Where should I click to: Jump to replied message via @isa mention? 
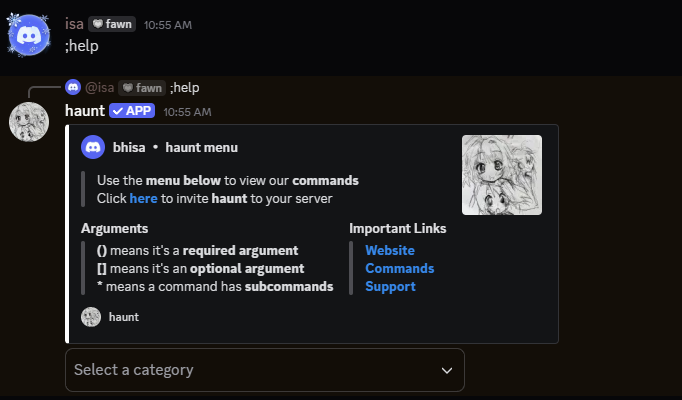pos(100,88)
